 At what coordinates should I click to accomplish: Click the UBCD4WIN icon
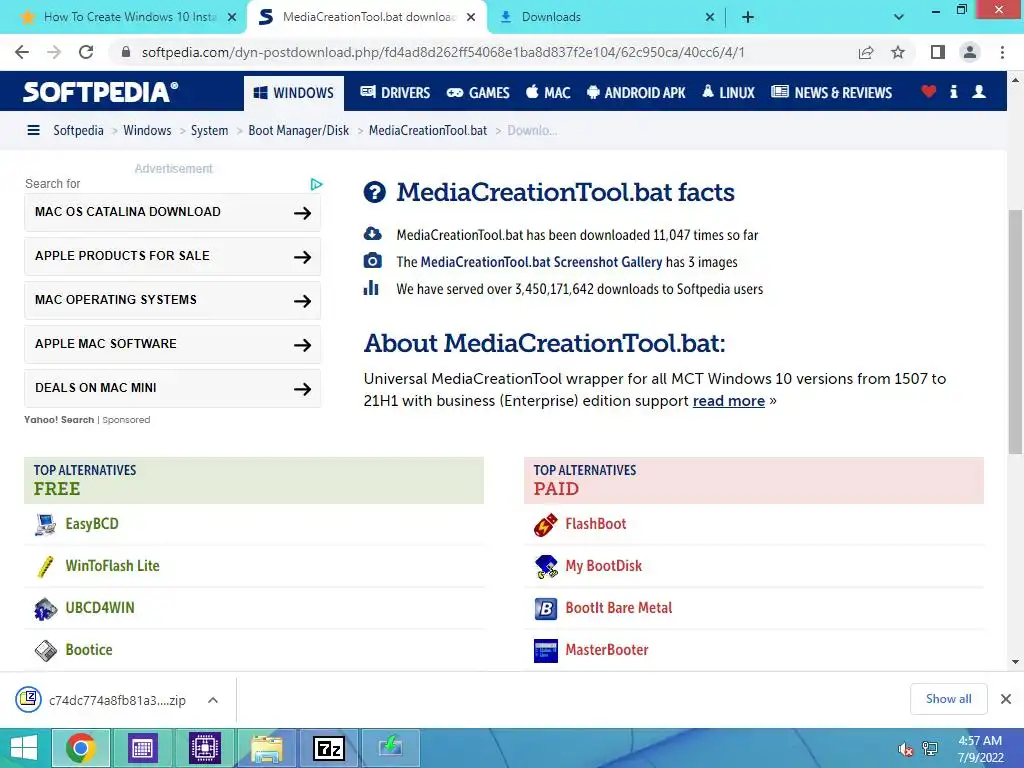pos(45,609)
